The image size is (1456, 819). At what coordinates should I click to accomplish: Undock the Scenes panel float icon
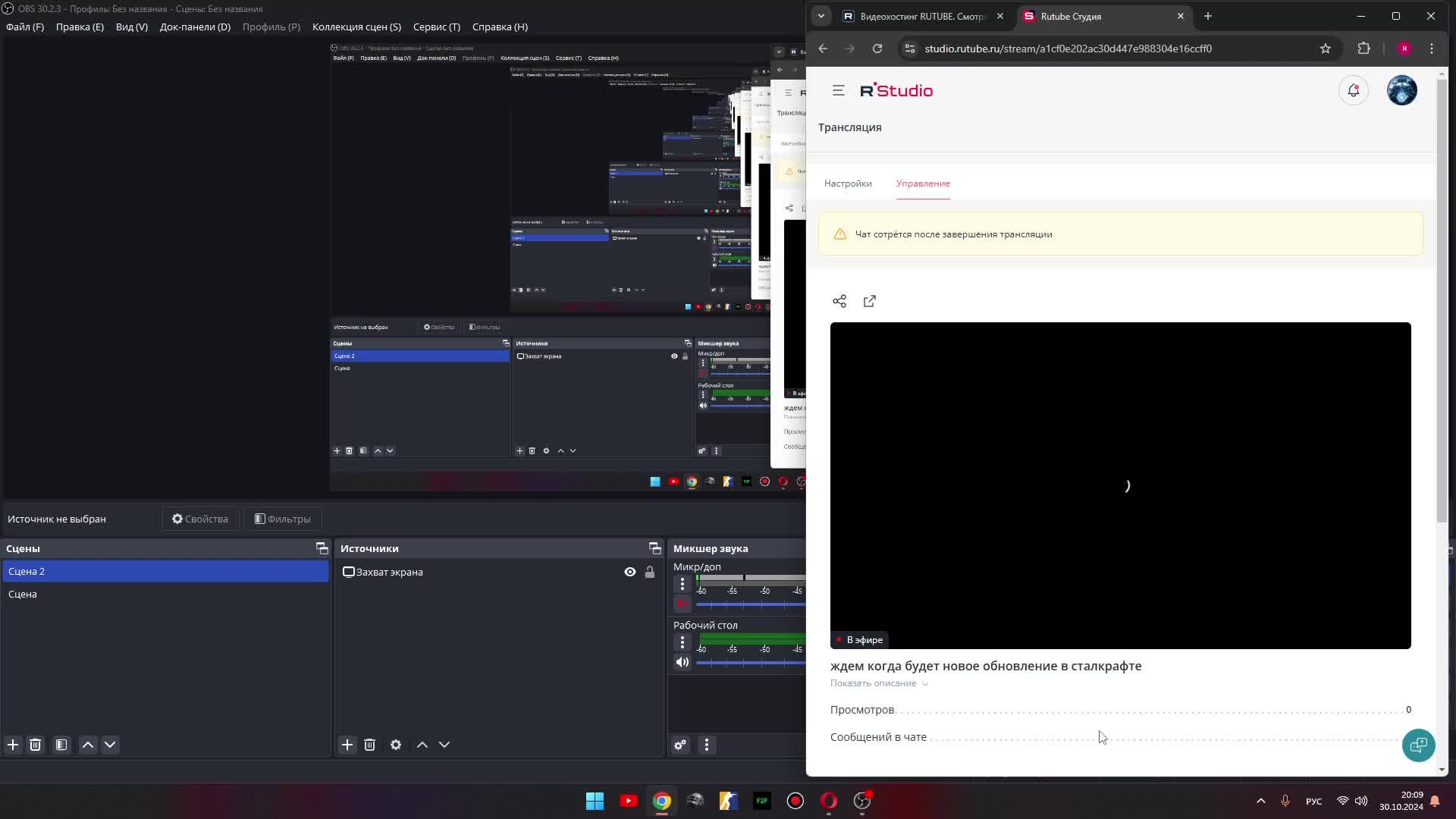tap(322, 548)
